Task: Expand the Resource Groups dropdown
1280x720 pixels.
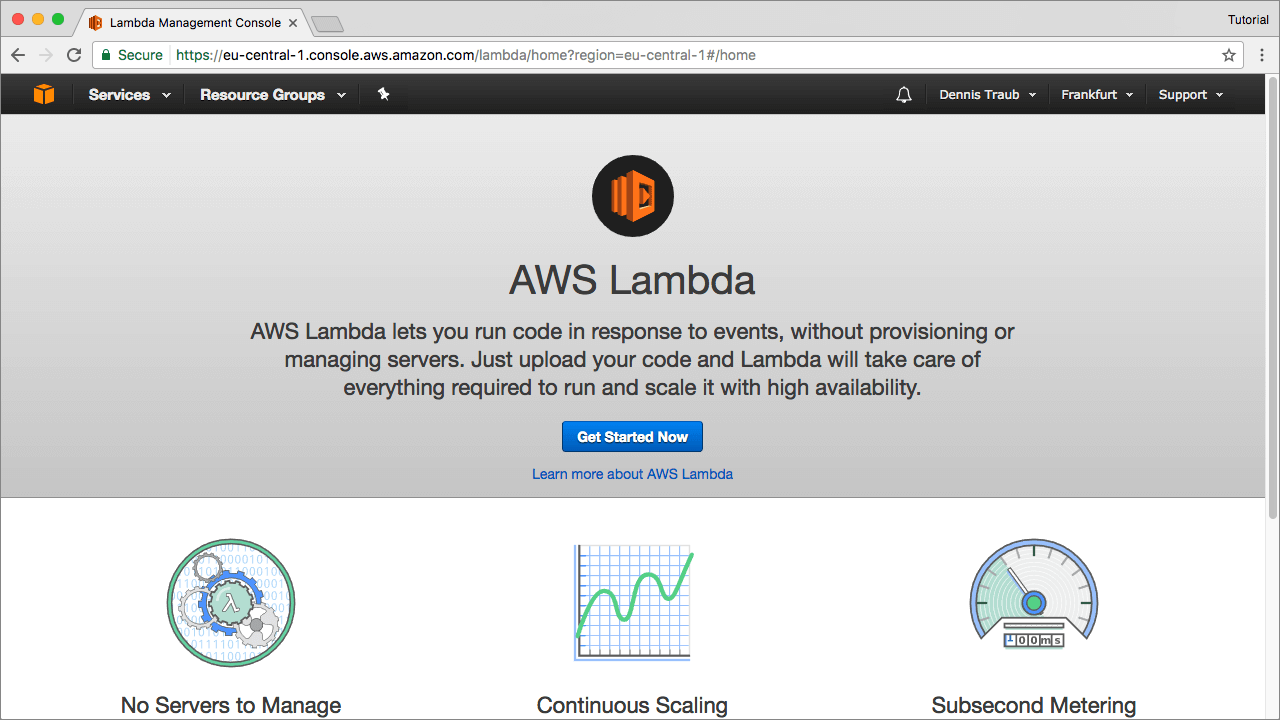Action: coord(272,95)
